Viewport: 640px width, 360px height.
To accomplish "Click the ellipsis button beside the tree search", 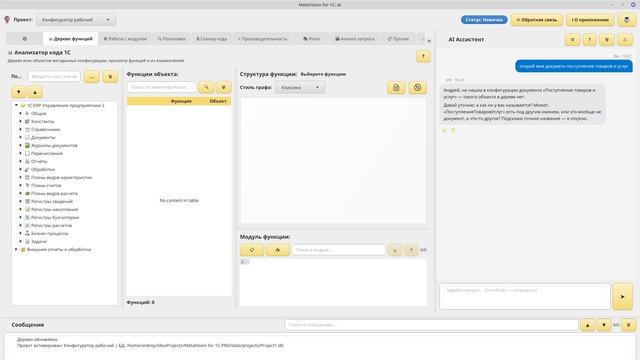I will 91,76.
